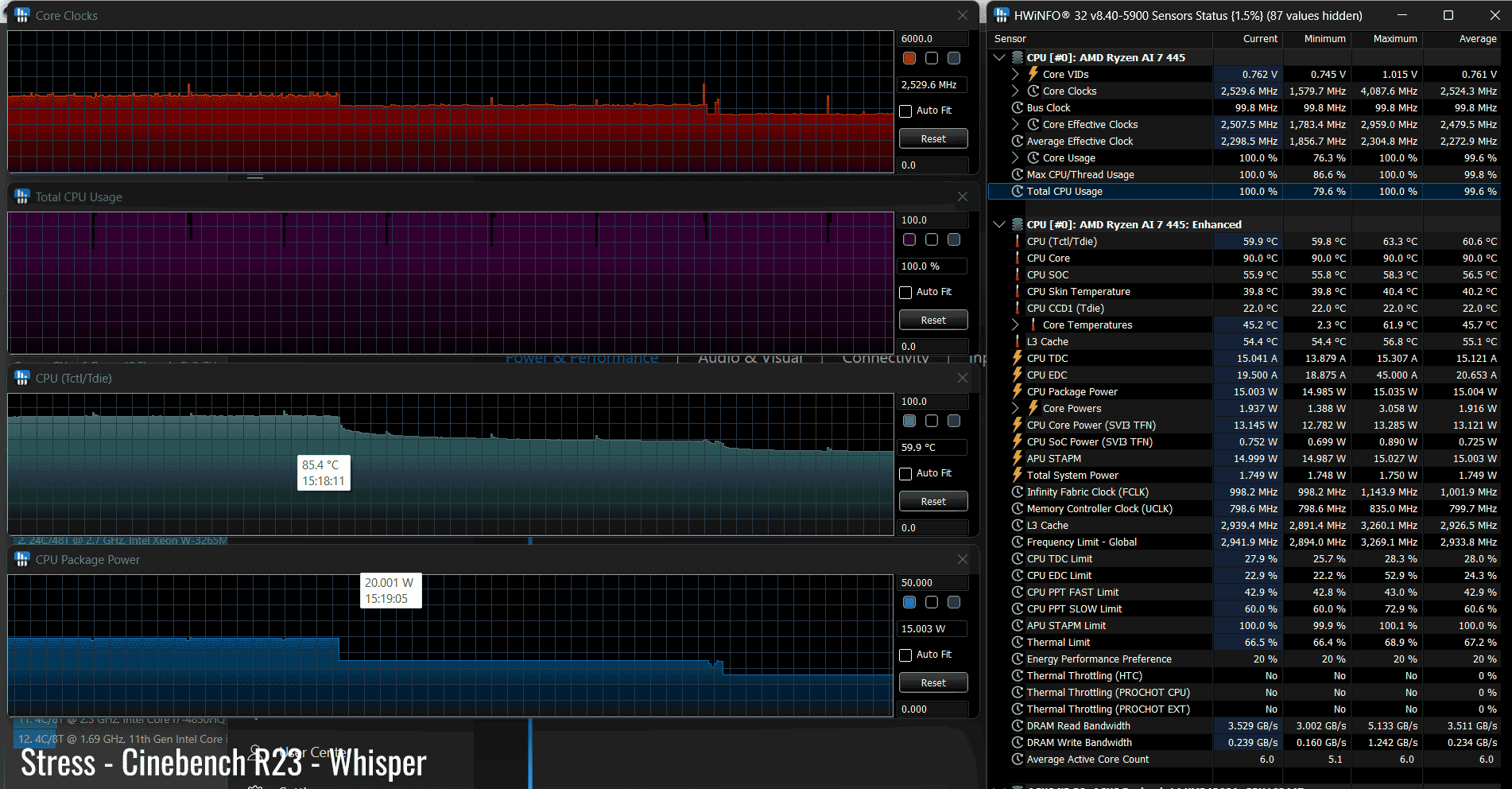Image resolution: width=1512 pixels, height=789 pixels.
Task: Click the Memory Controller Clock (UCLK) row icon
Action: tap(1017, 508)
